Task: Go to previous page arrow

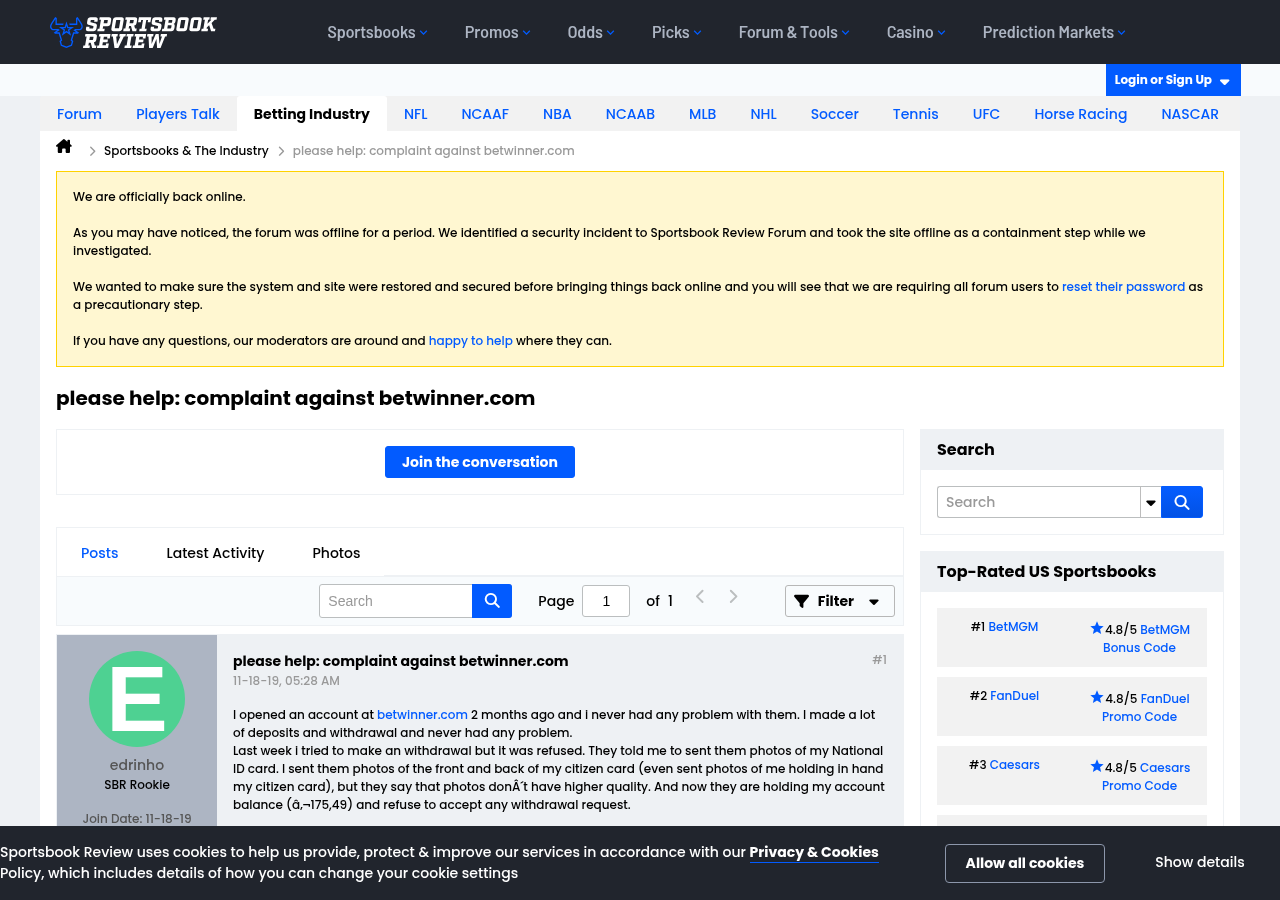Action: [700, 597]
